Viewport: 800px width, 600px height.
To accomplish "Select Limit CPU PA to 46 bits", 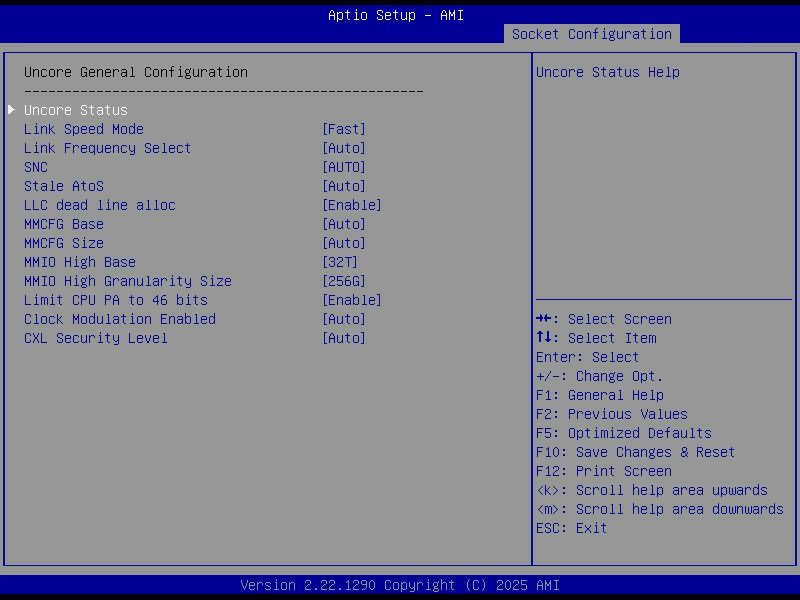I will pyautogui.click(x=116, y=300).
